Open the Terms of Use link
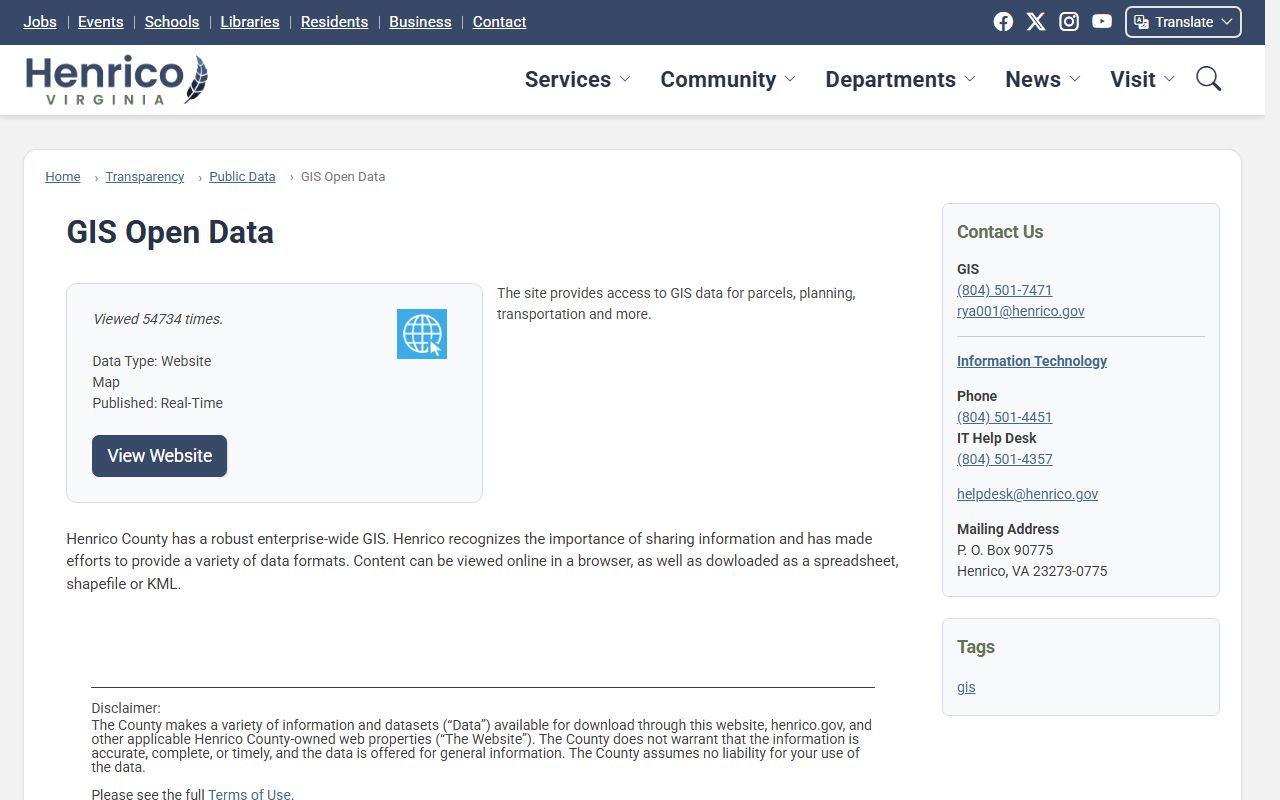 pos(249,795)
